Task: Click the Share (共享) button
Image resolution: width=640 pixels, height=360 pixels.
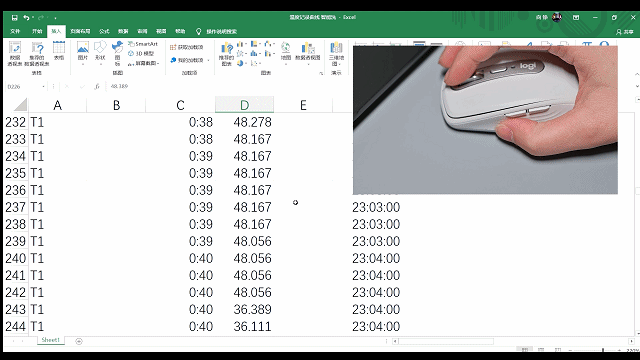Action: (x=625, y=31)
